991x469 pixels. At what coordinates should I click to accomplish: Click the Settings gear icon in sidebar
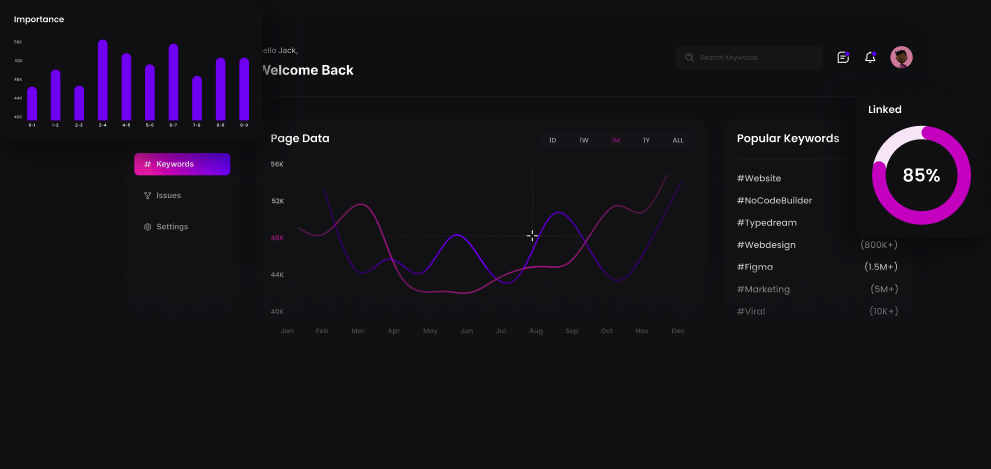[x=147, y=226]
